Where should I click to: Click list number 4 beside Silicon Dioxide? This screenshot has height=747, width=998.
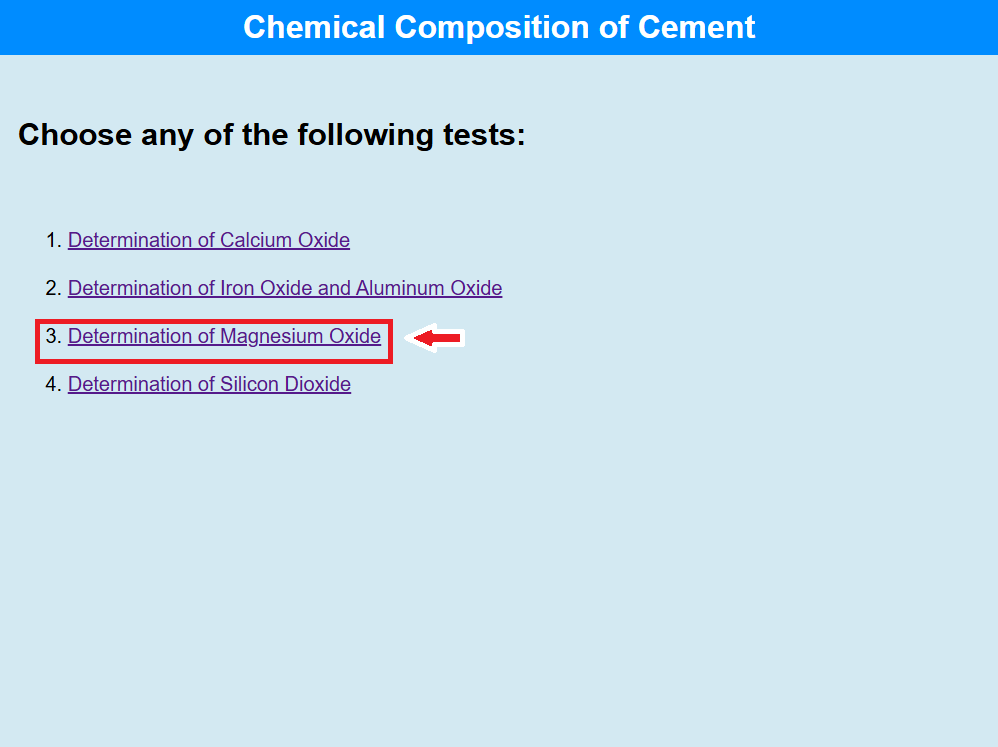click(x=53, y=384)
